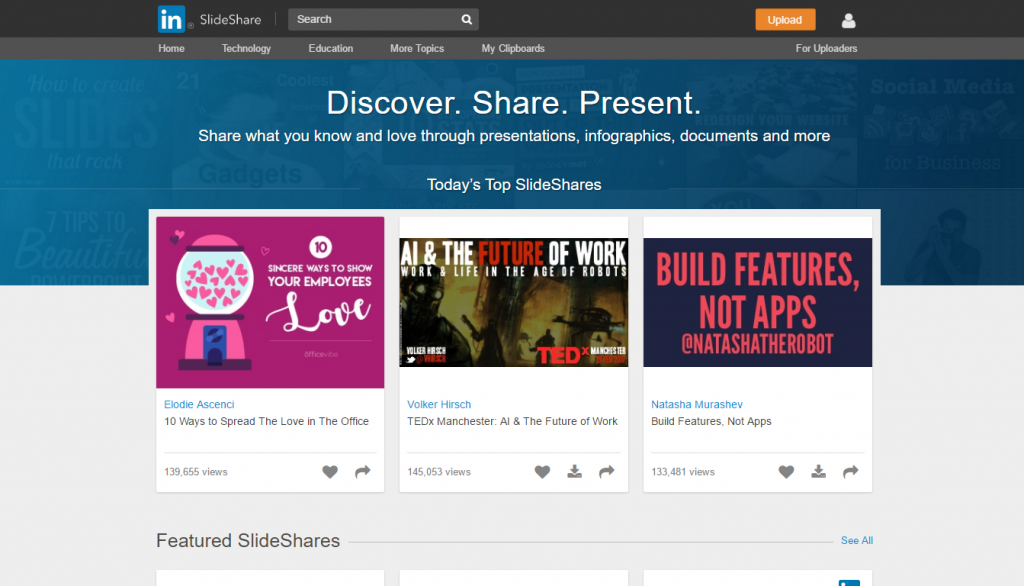The image size is (1024, 586).
Task: Click the '133,481 views' text
Action: tap(683, 472)
